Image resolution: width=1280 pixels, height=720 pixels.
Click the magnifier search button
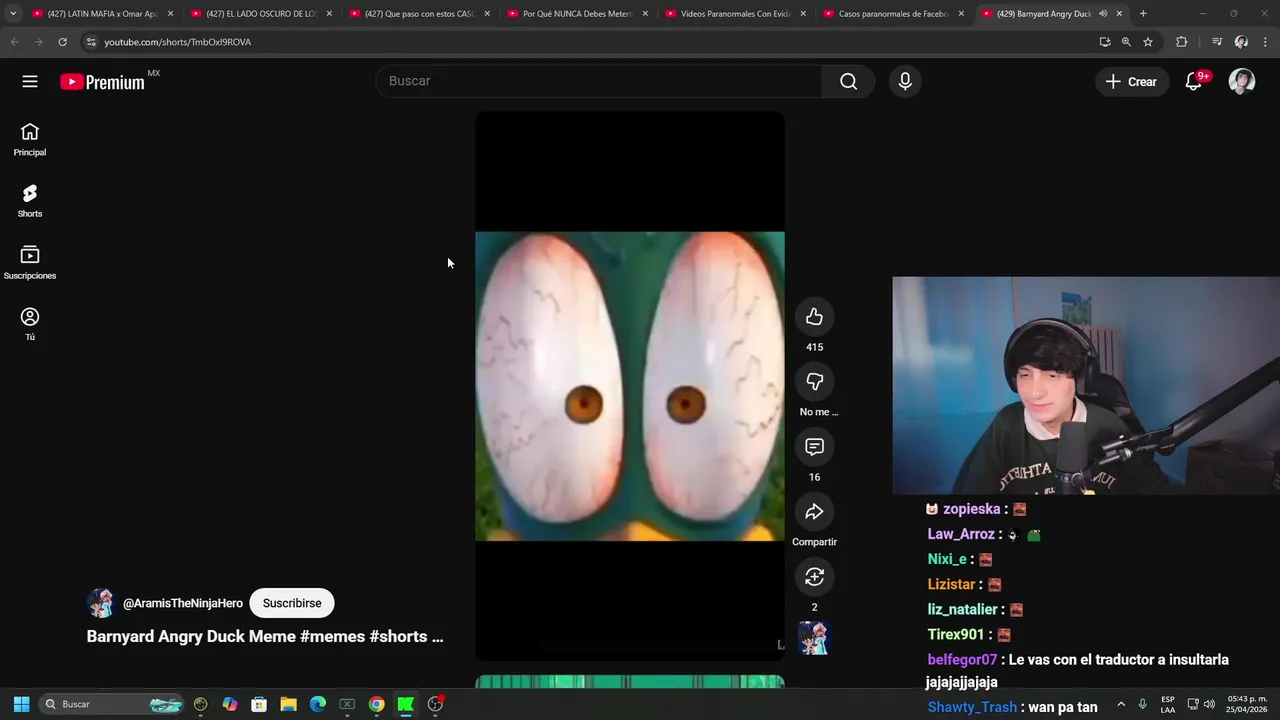[848, 81]
